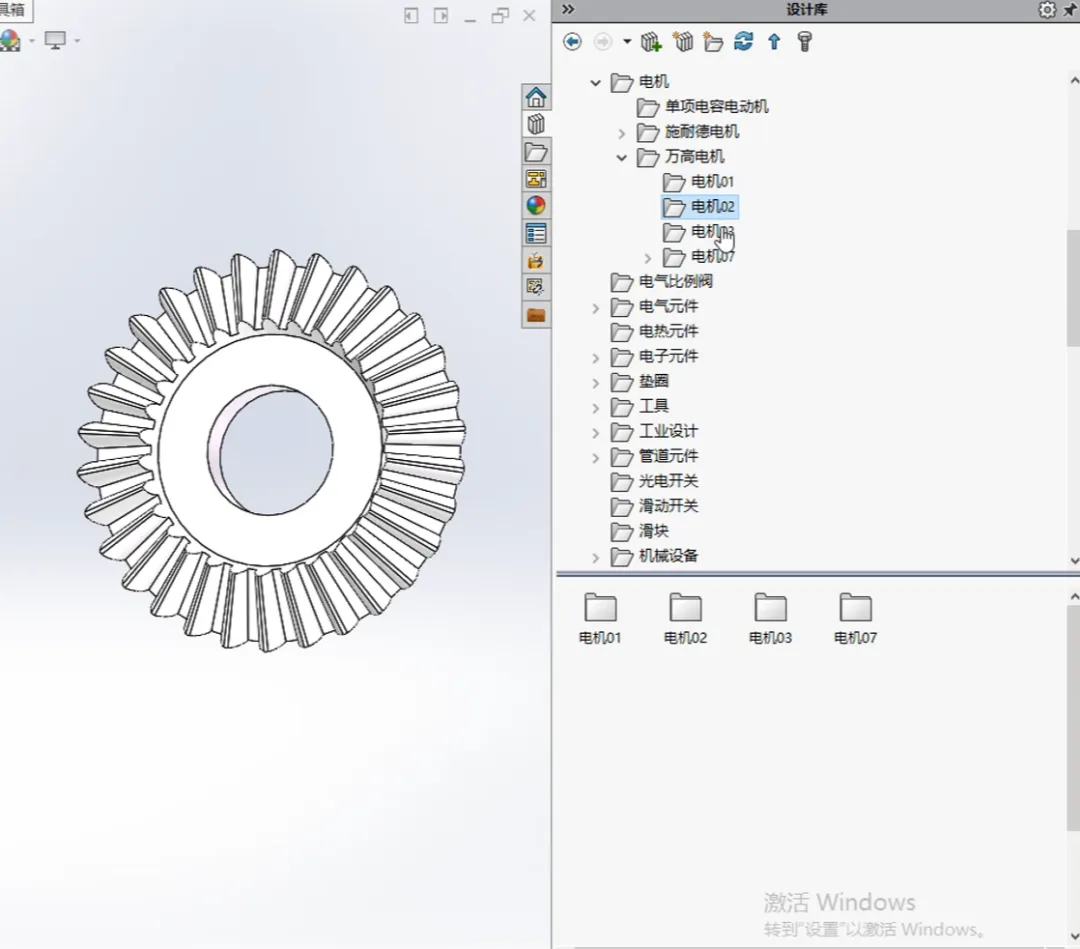The width and height of the screenshot is (1080, 949).
Task: Select 电机03 in the tree
Action: [699, 231]
